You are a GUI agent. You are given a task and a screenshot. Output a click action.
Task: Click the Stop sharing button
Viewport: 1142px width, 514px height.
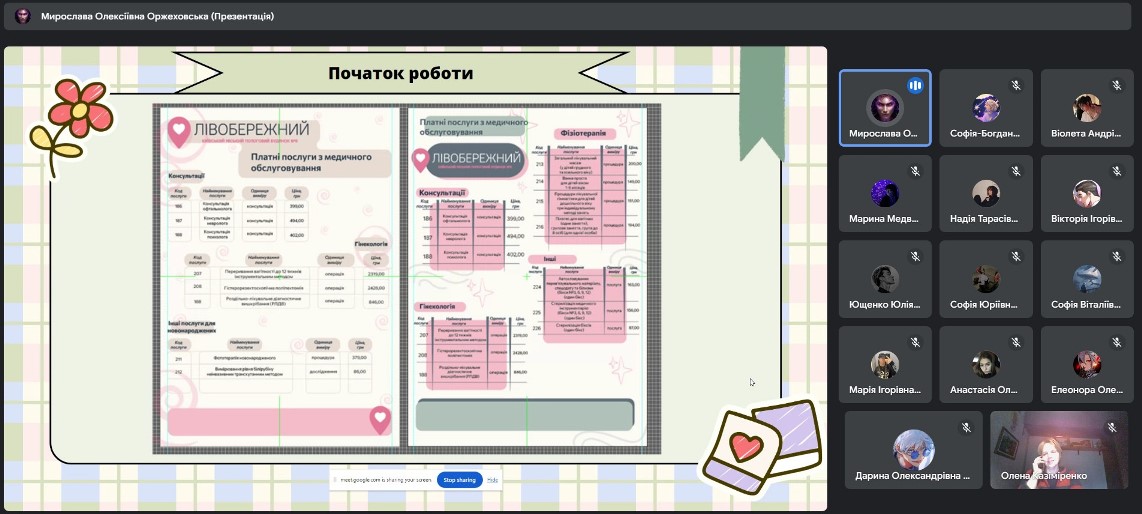(x=460, y=480)
